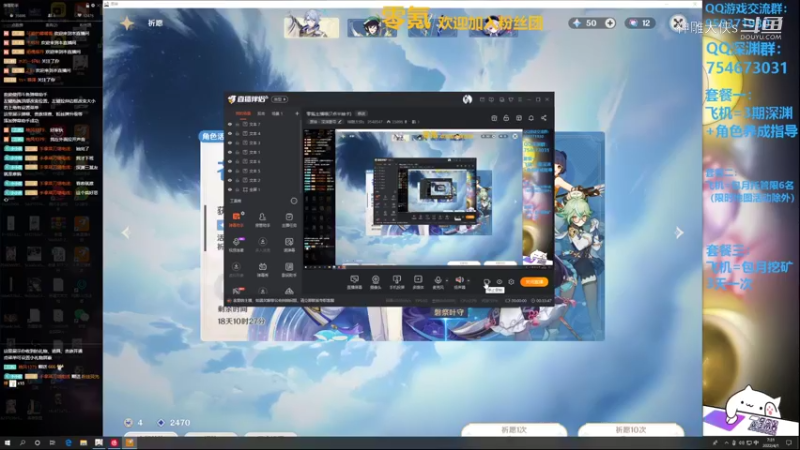Viewport: 800px width, 450px height.
Task: Select the 全屏 1 source row
Action: click(x=264, y=189)
